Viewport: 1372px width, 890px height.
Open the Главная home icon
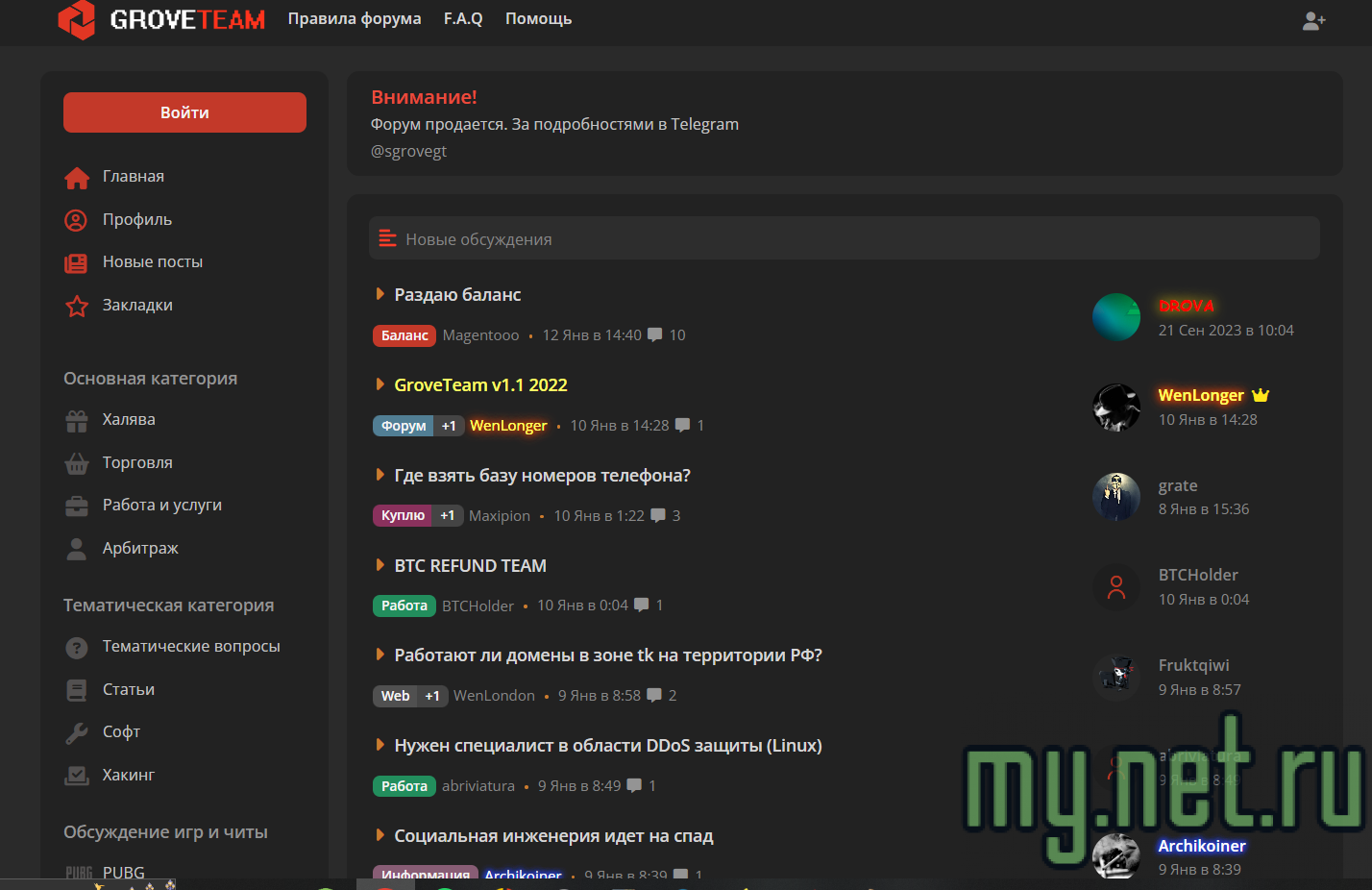tap(76, 177)
